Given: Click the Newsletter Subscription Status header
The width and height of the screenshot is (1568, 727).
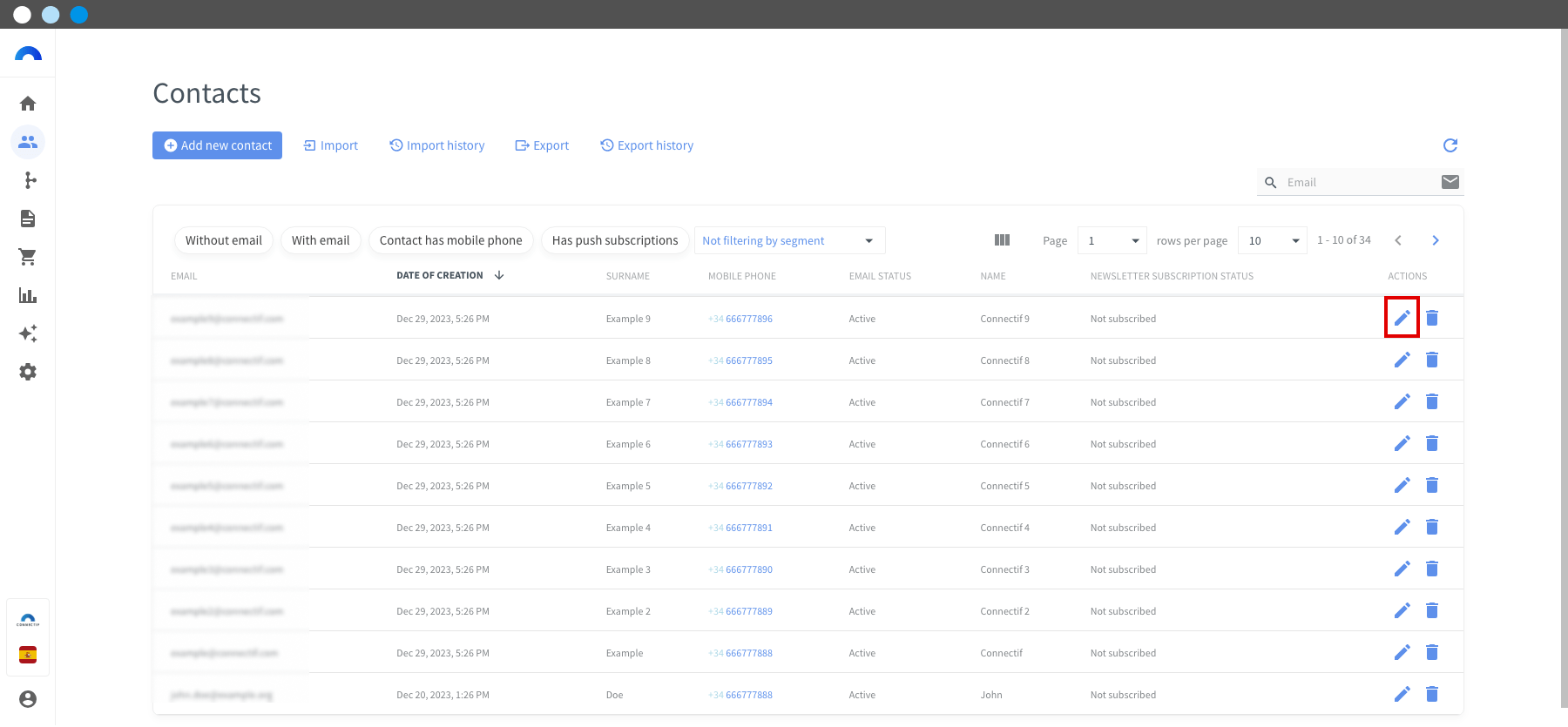Looking at the screenshot, I should click(x=1172, y=276).
